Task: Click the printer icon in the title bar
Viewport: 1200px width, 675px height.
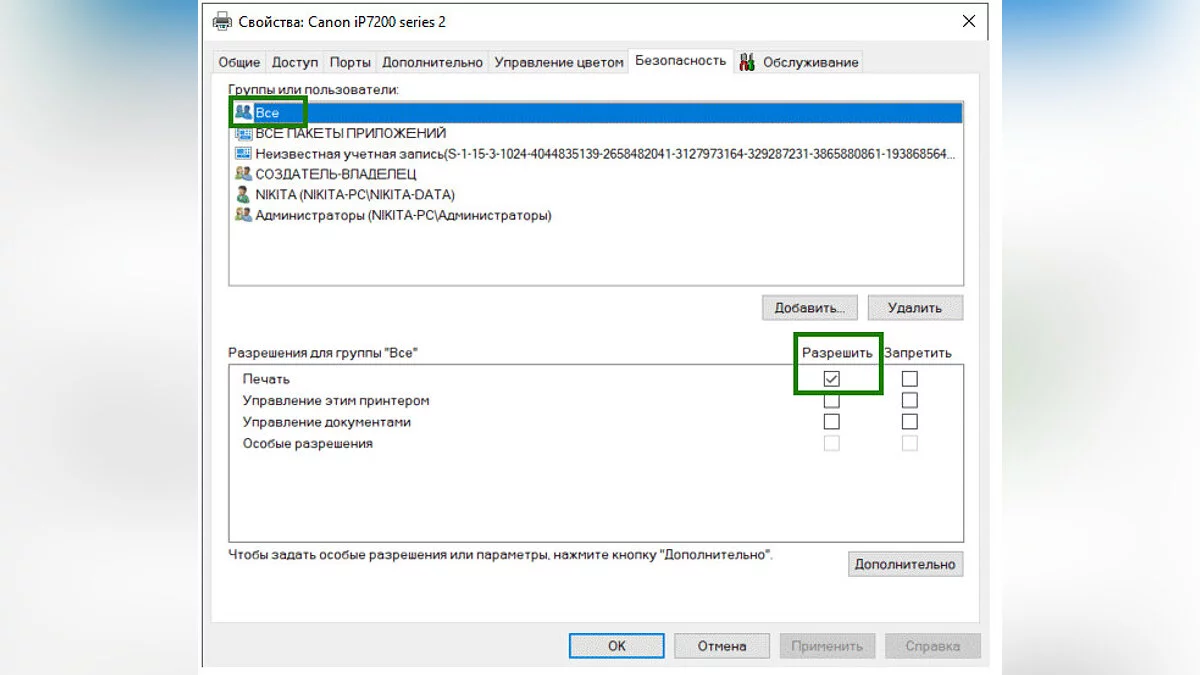Action: pos(222,21)
